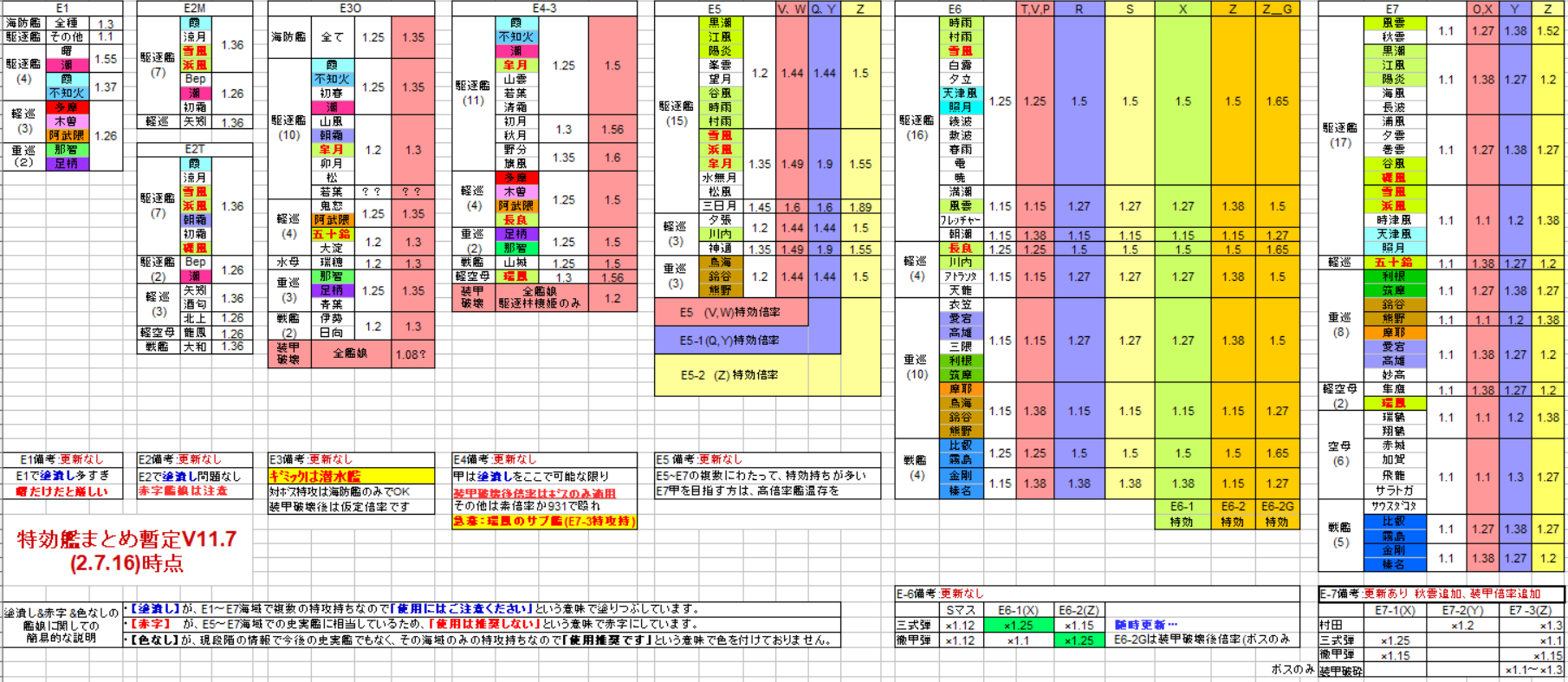Select the 神通 light cruiser cell
The width and height of the screenshot is (1568, 682).
[x=720, y=248]
